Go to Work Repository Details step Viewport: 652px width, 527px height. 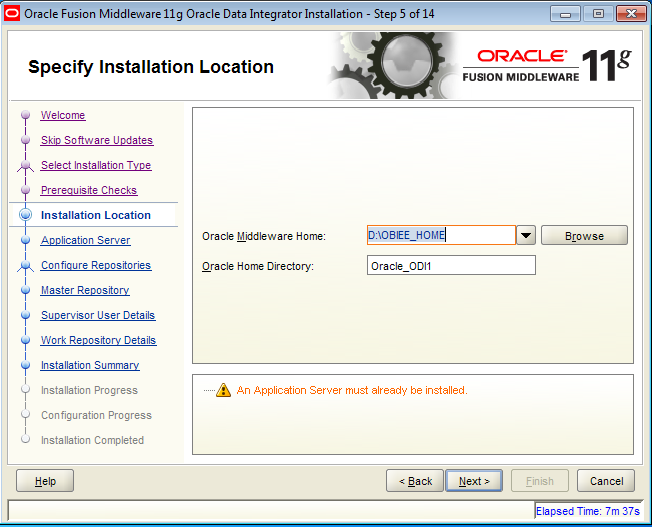(99, 340)
